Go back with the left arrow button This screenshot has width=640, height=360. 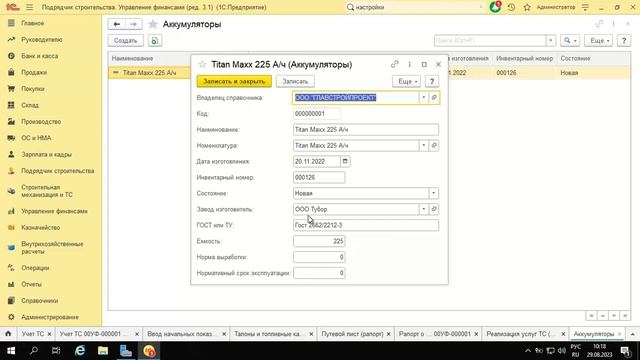pyautogui.click(x=117, y=24)
